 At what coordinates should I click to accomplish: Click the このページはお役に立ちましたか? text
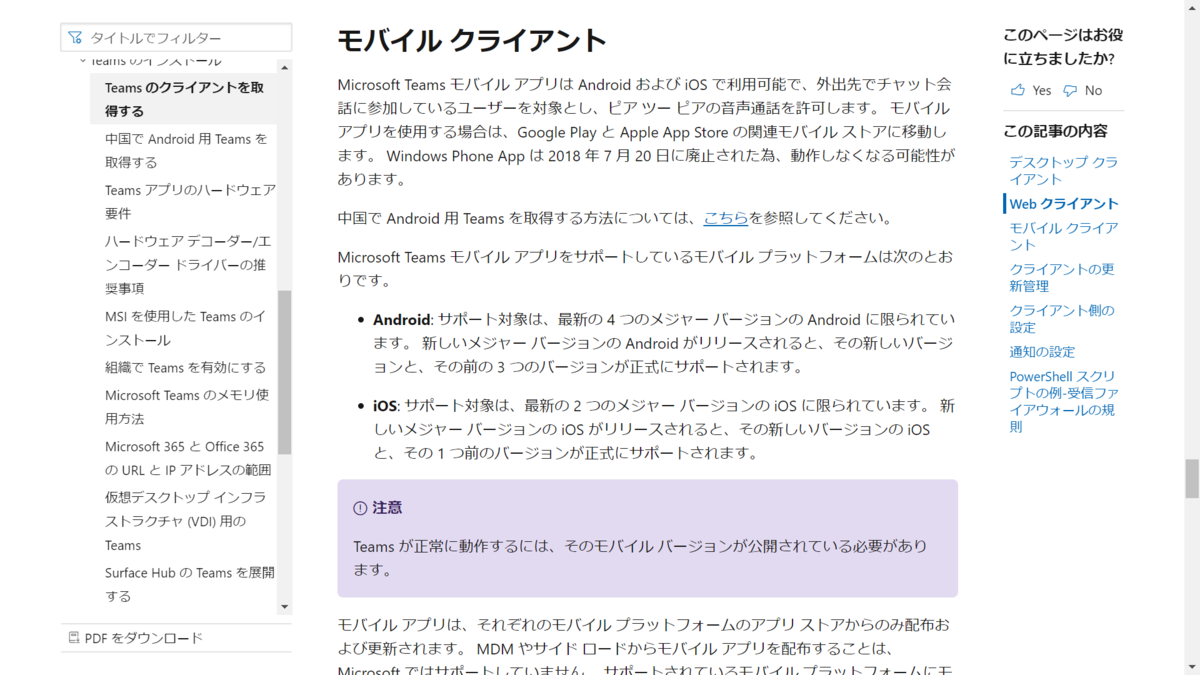pyautogui.click(x=1063, y=46)
